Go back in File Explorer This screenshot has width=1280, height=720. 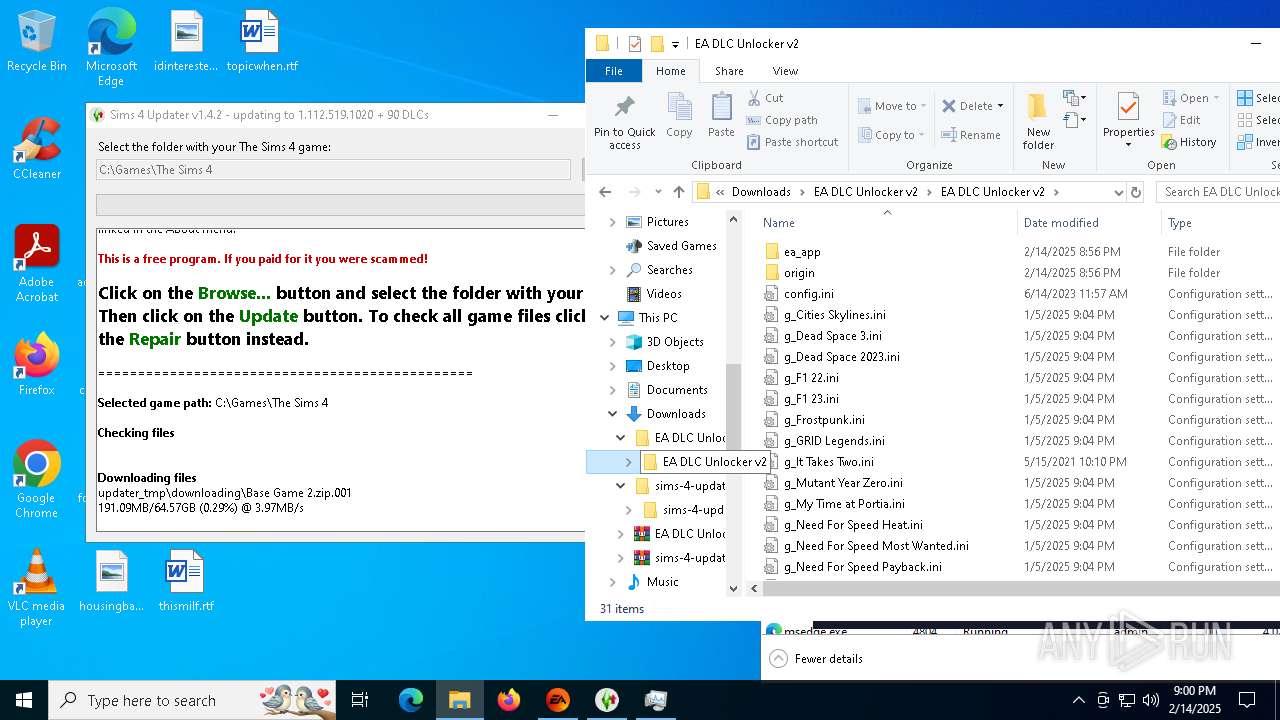[x=605, y=192]
